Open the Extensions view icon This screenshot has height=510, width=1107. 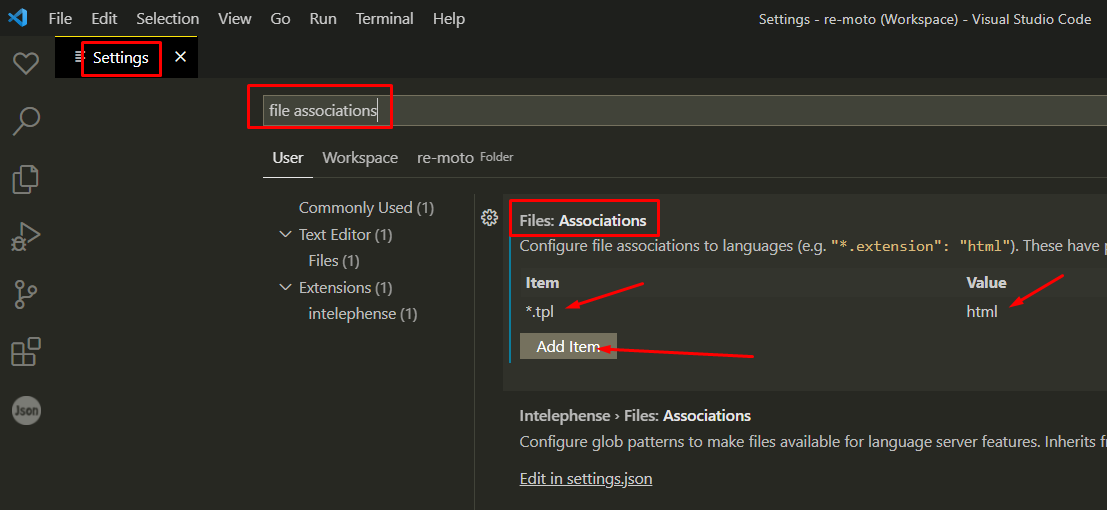(26, 352)
